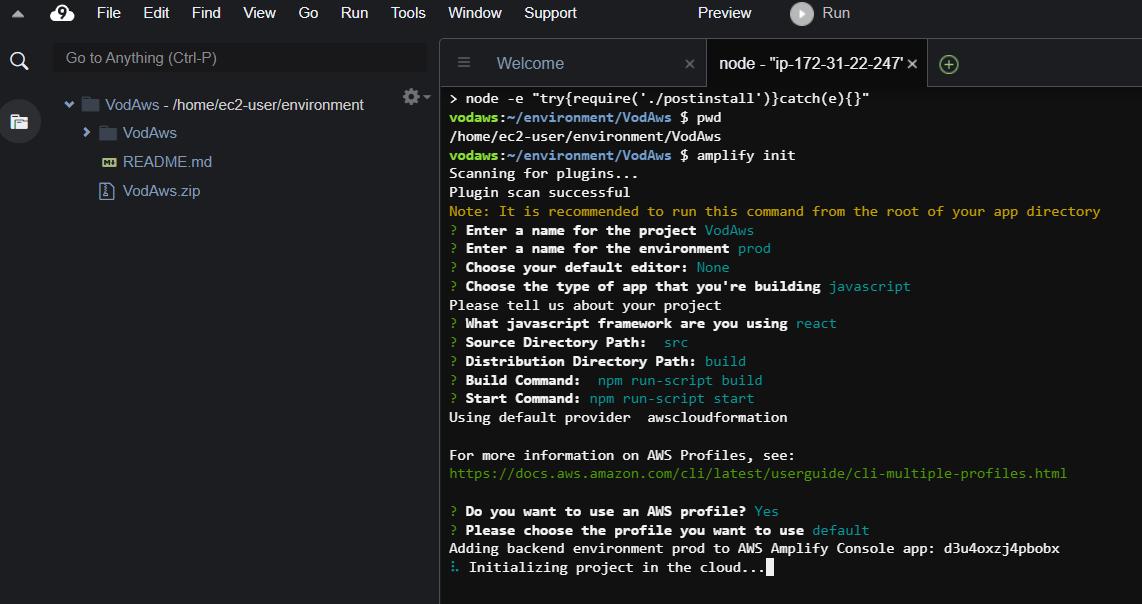Click the root VodAws folder icon
This screenshot has height=604, width=1142.
(90, 104)
